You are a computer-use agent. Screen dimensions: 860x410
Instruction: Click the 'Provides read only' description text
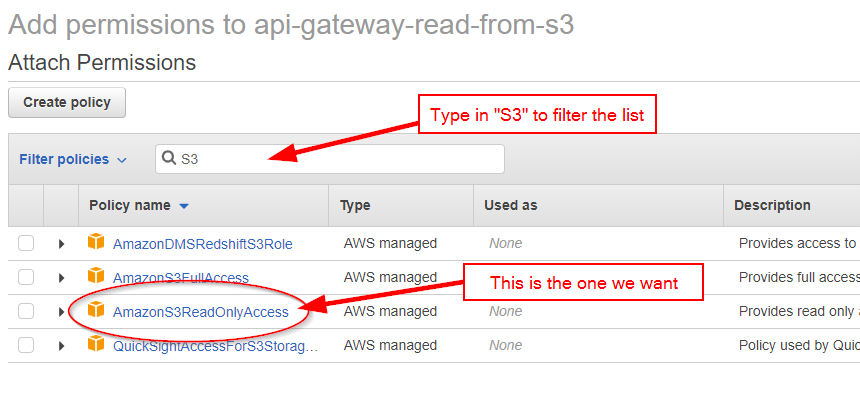click(799, 311)
